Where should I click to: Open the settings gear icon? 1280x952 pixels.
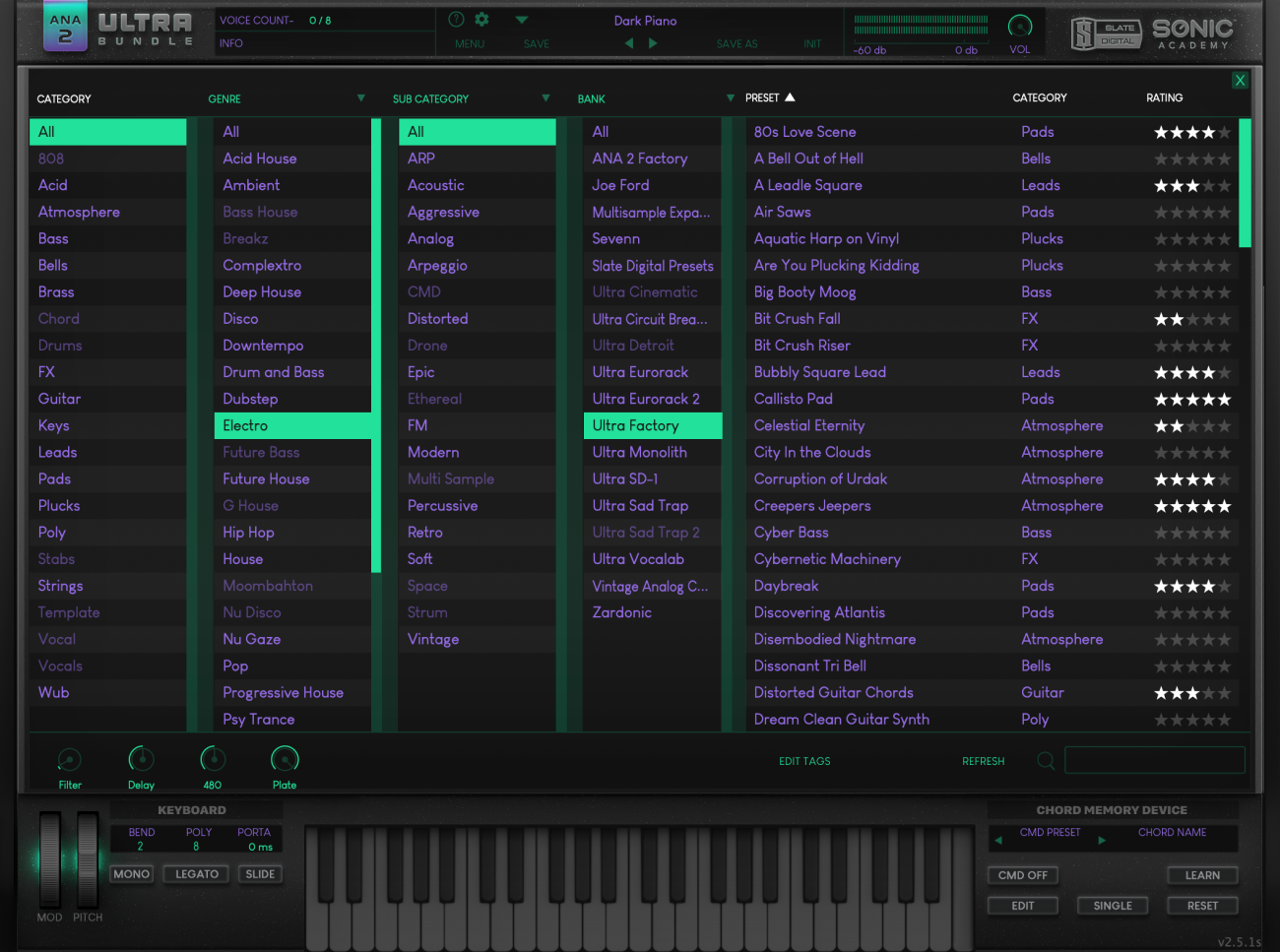(481, 20)
